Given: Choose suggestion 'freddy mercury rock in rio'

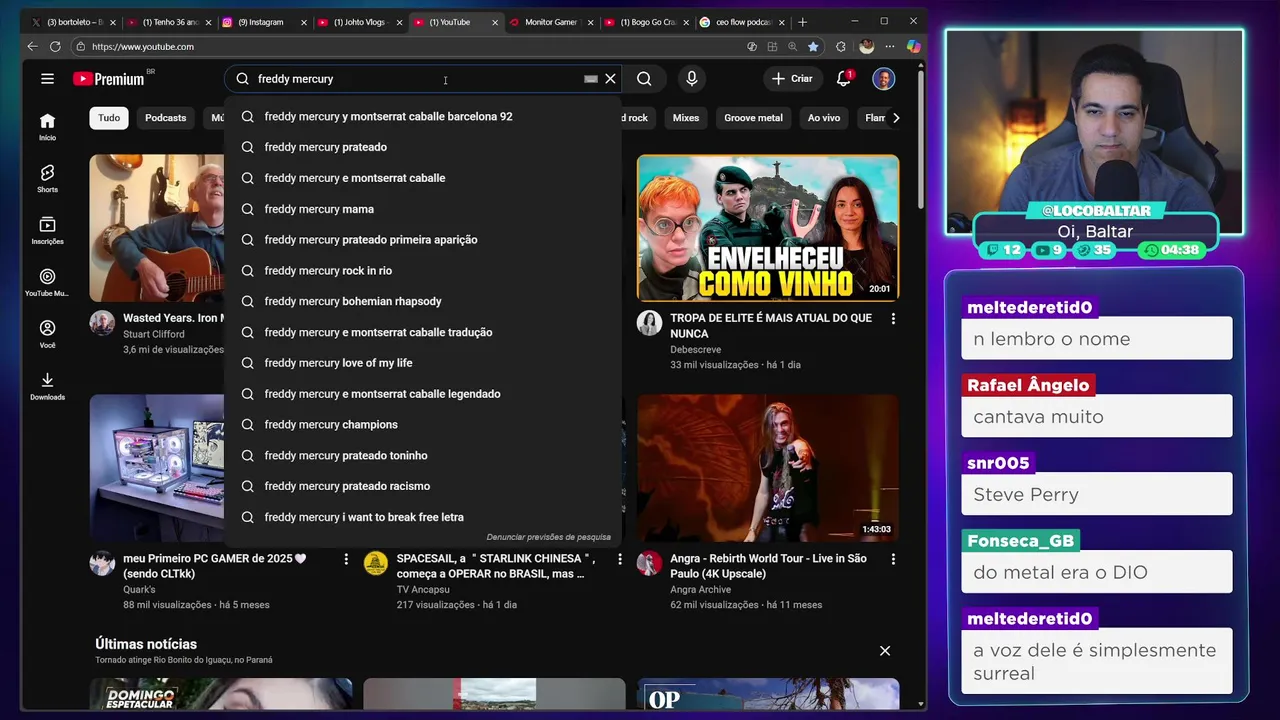Looking at the screenshot, I should pos(423,271).
